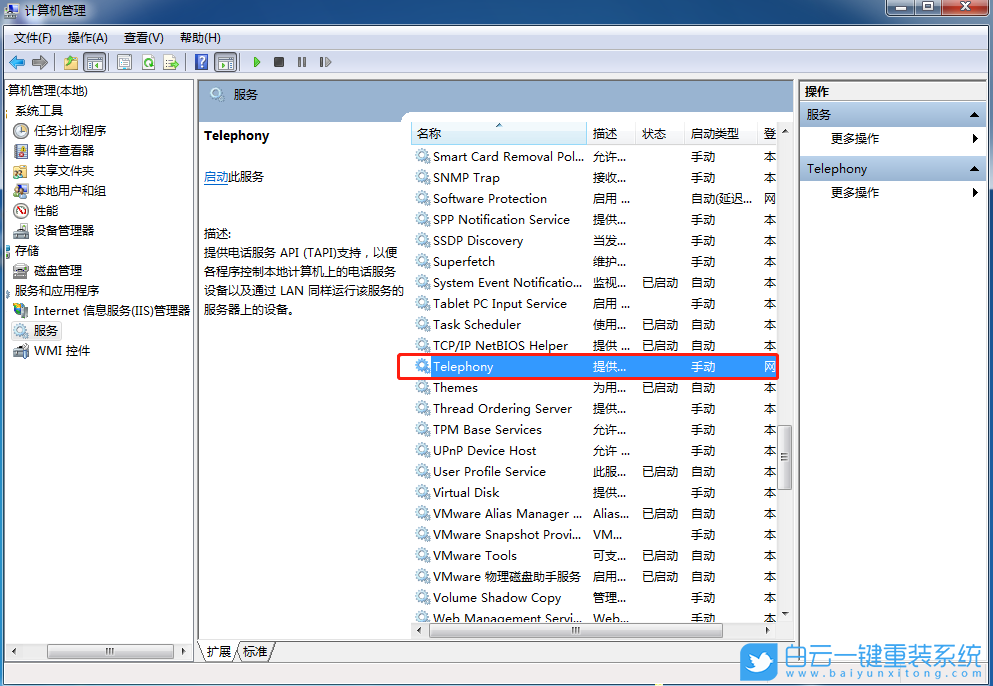Switch to the 标准 tab
Screen dimensions: 993x686
[255, 651]
